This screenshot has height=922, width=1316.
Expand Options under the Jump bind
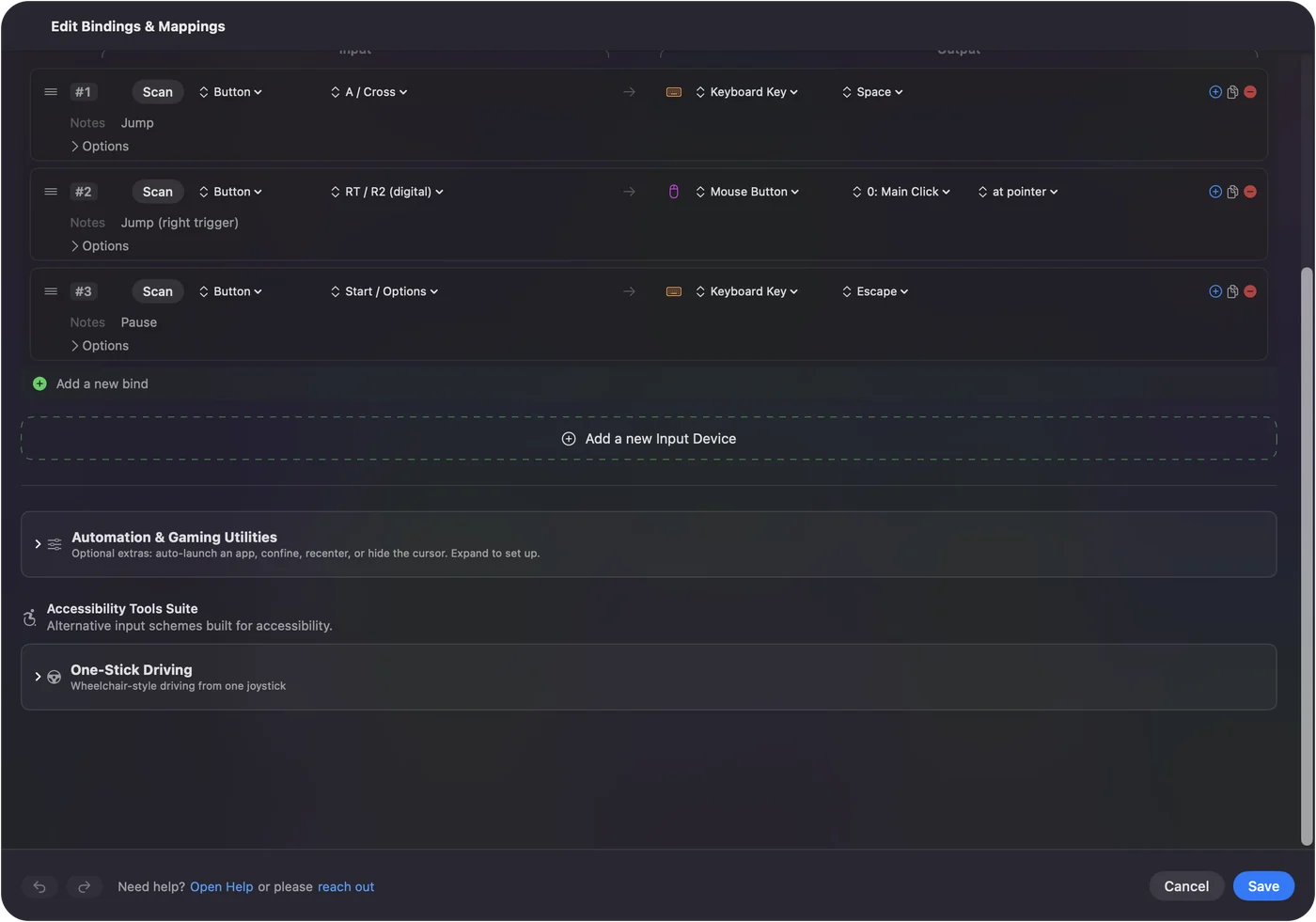pyautogui.click(x=100, y=147)
